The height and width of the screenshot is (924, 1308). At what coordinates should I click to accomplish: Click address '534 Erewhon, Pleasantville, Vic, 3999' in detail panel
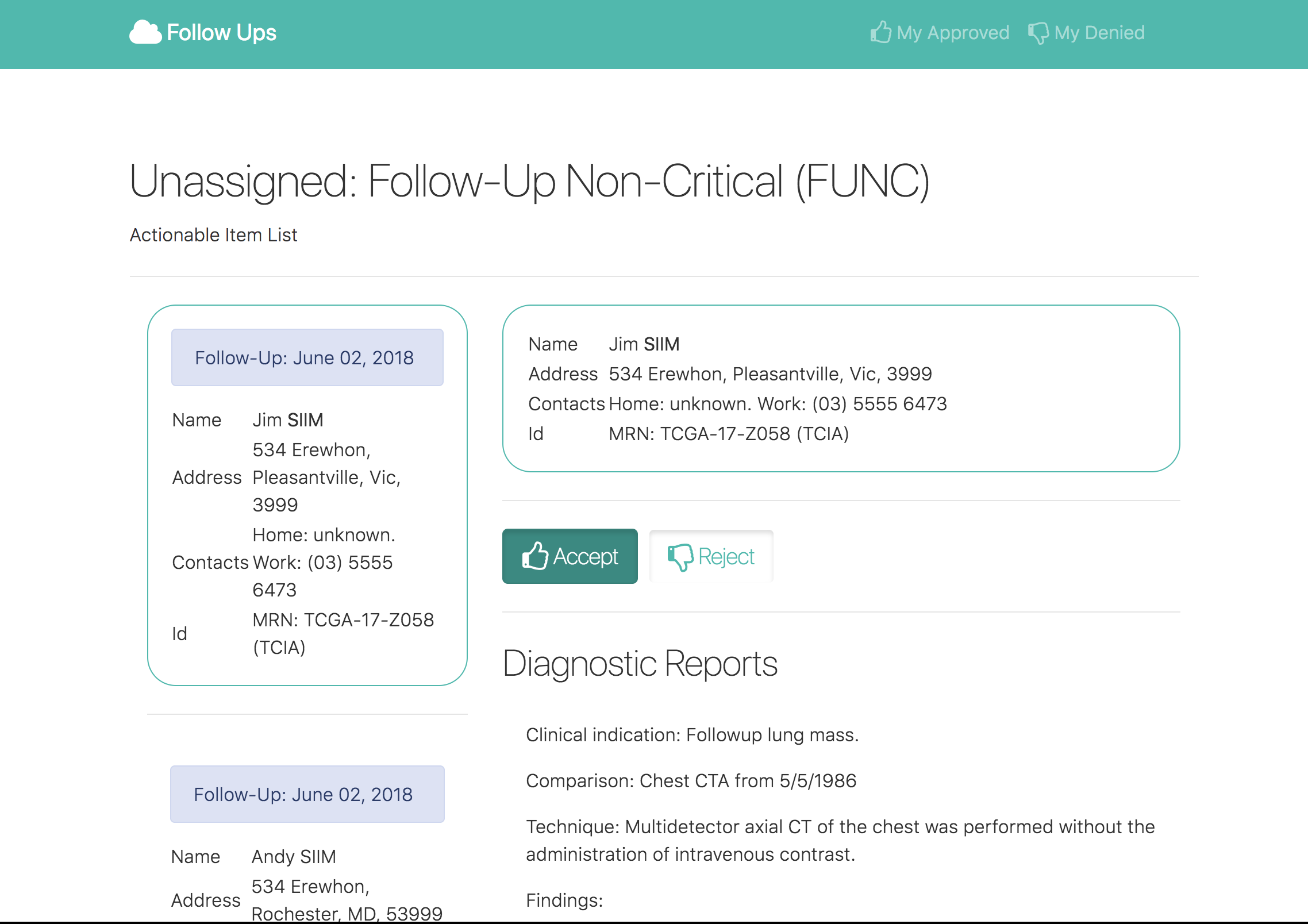click(x=770, y=374)
